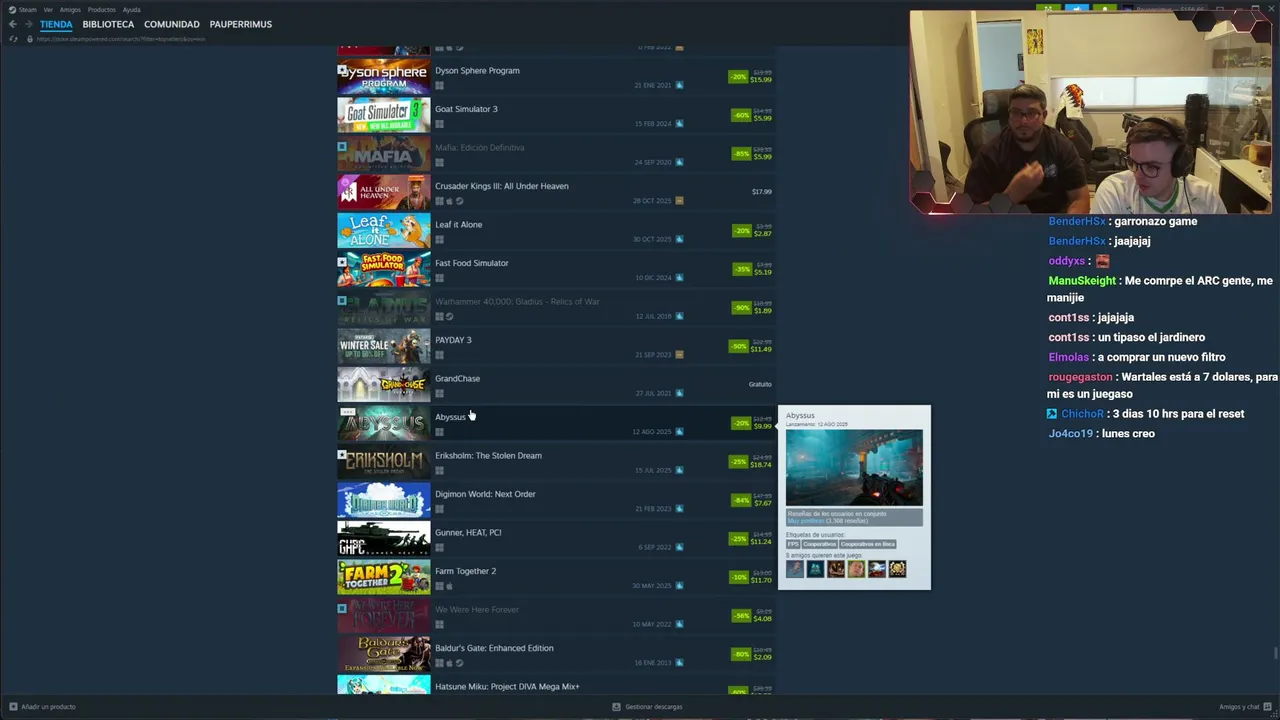Click the Muy positivas review summary
1280x720 pixels.
(806, 521)
